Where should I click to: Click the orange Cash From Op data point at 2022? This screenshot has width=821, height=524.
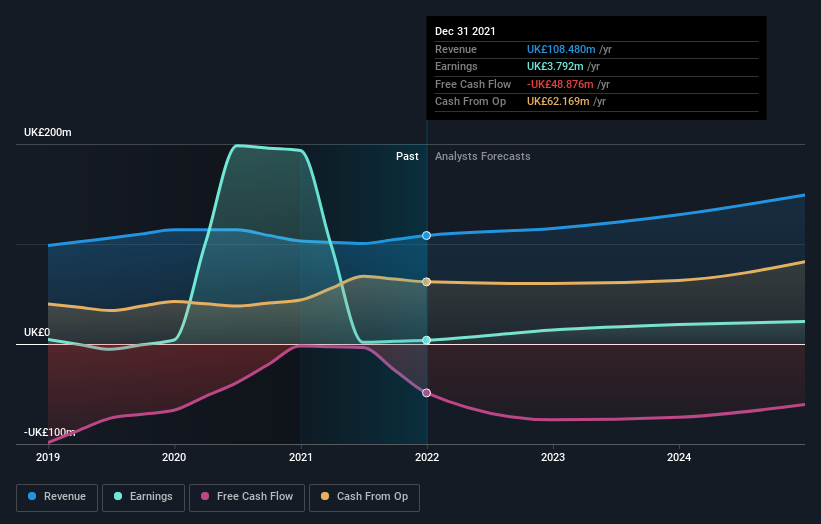click(x=427, y=282)
